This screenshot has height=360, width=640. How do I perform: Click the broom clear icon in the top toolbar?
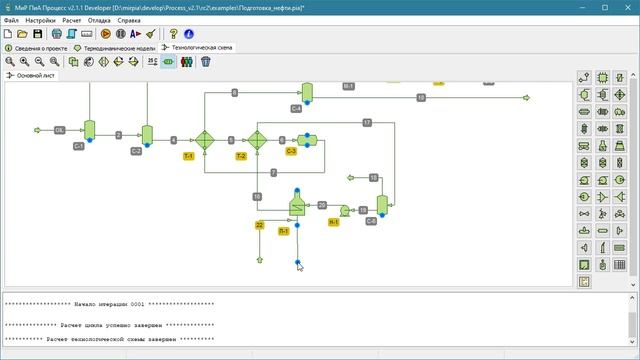tap(151, 34)
